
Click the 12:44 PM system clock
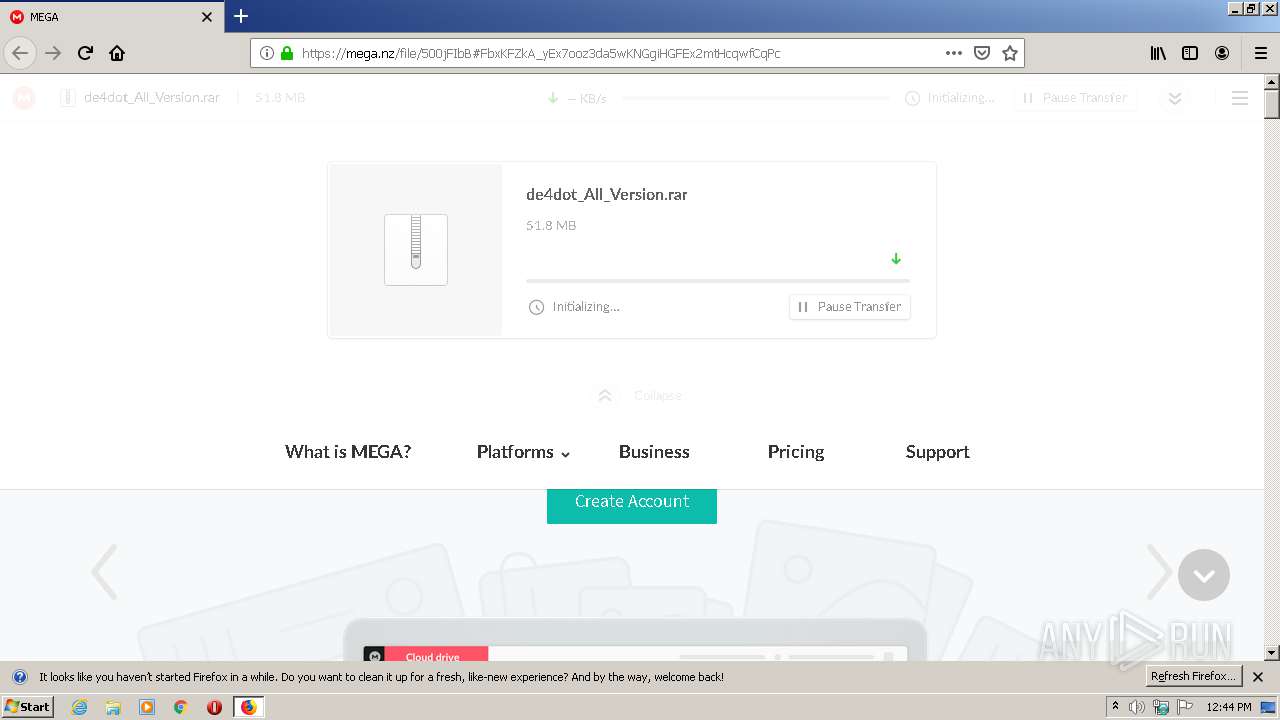coord(1229,707)
